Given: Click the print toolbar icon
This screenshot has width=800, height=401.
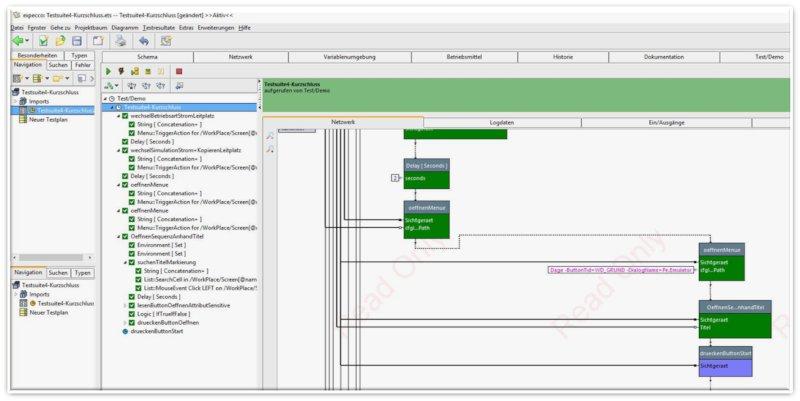Looking at the screenshot, I should [x=120, y=41].
